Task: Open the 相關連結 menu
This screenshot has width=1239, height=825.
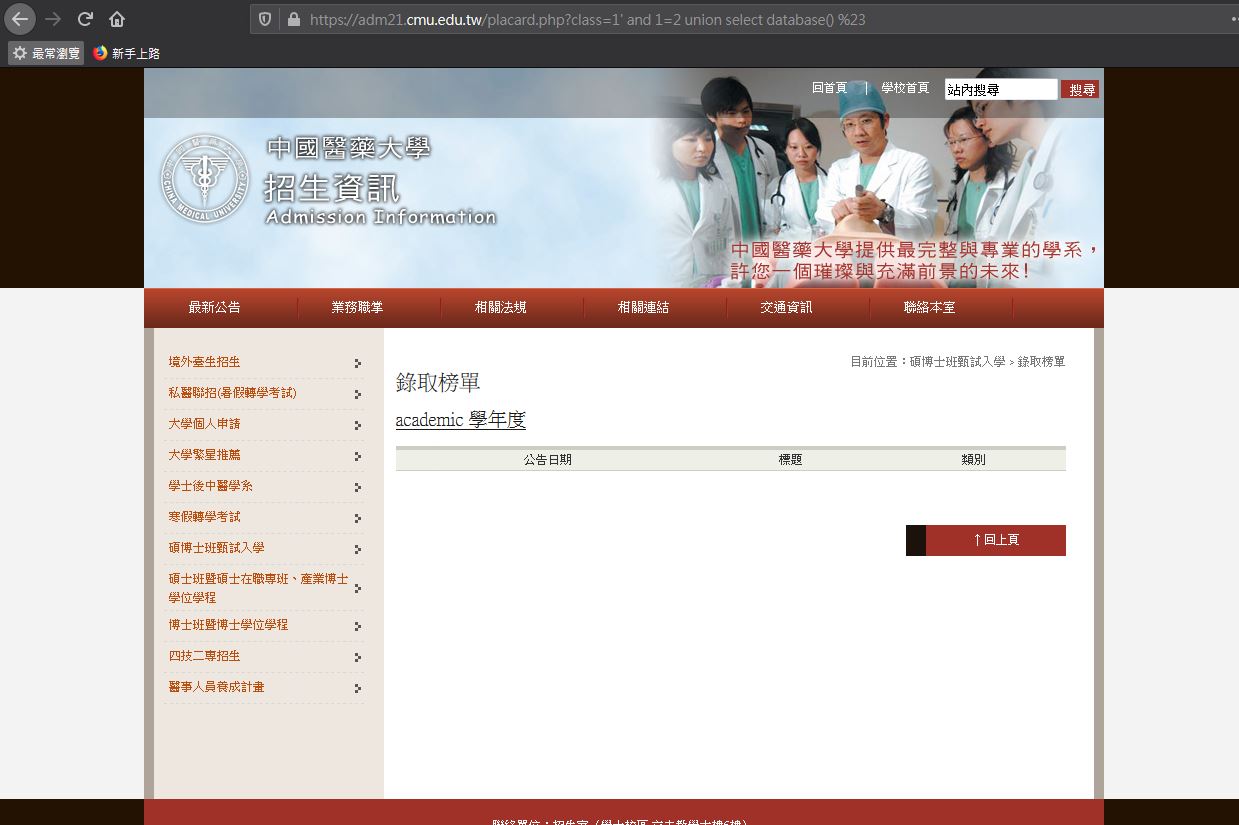Action: coord(643,307)
